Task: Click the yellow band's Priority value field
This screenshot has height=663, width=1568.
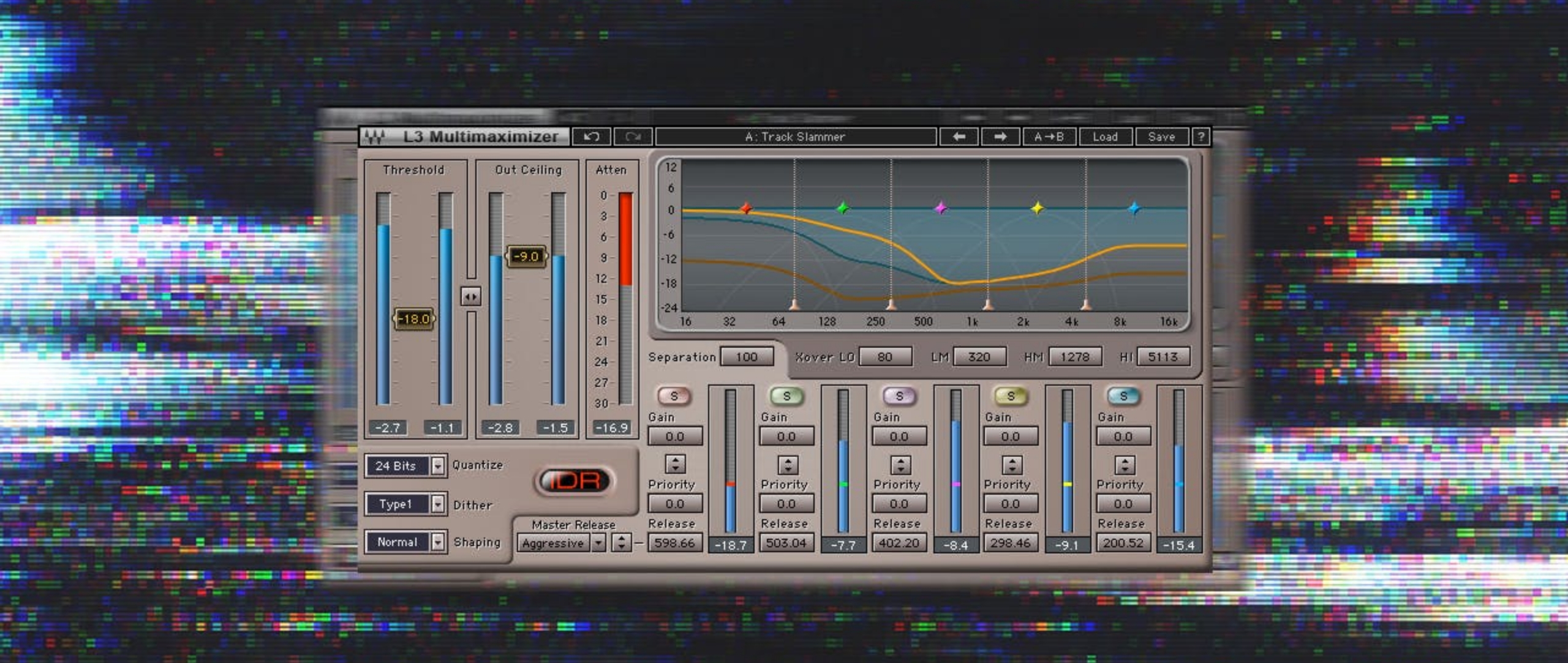Action: pos(1011,504)
